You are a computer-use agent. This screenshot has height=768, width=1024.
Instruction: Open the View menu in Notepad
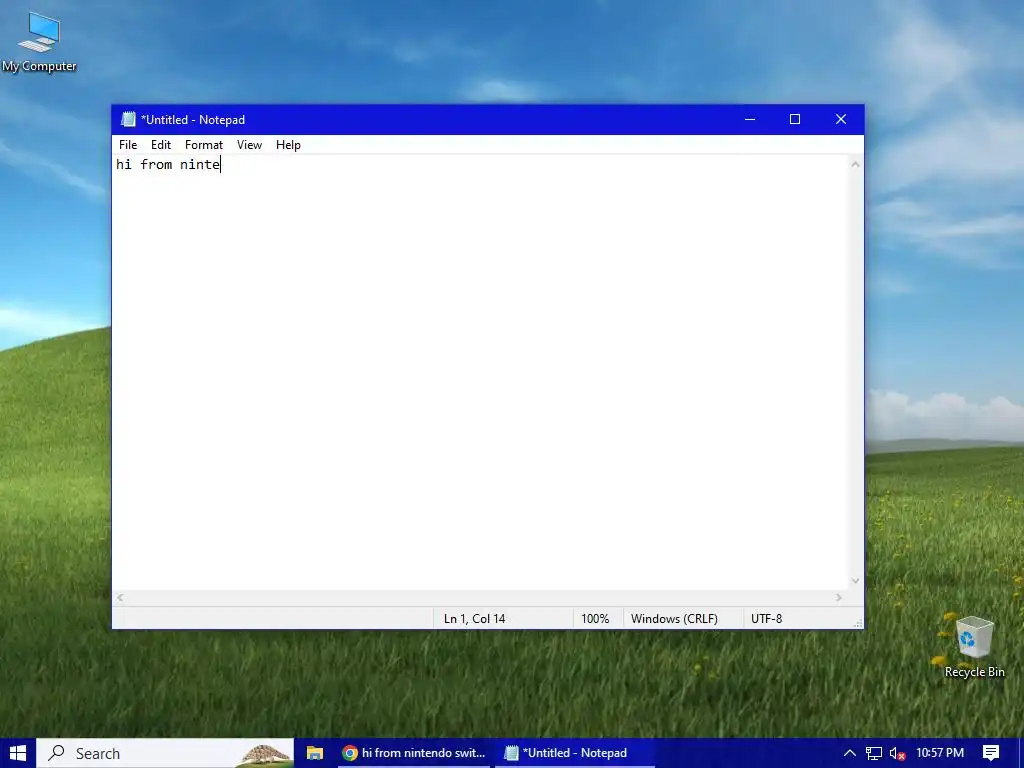point(249,145)
